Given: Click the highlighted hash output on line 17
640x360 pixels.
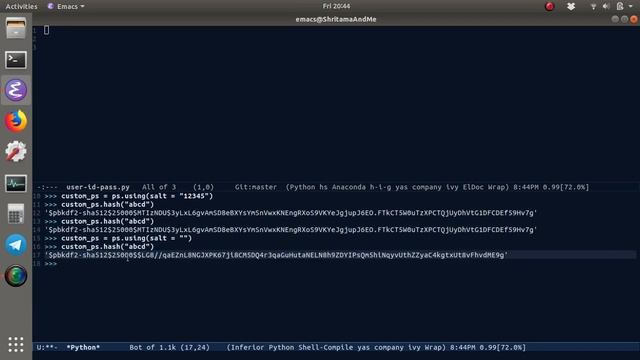Looking at the screenshot, I should tap(276, 255).
